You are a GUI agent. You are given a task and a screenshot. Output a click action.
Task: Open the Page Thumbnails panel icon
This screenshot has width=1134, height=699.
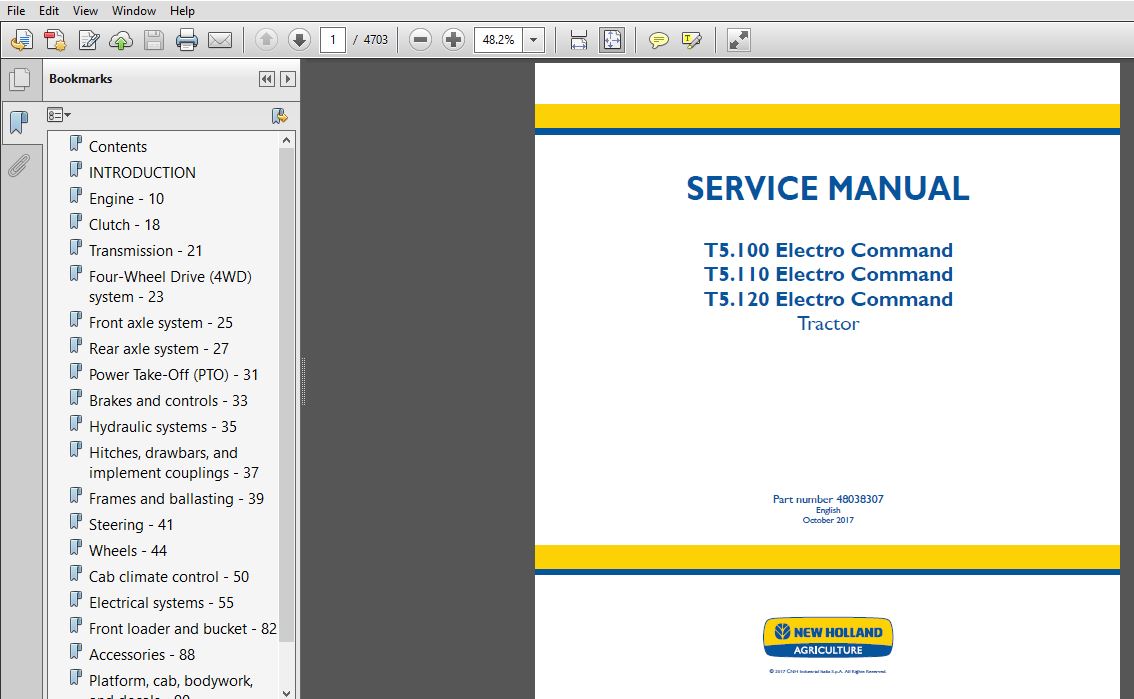click(x=20, y=79)
